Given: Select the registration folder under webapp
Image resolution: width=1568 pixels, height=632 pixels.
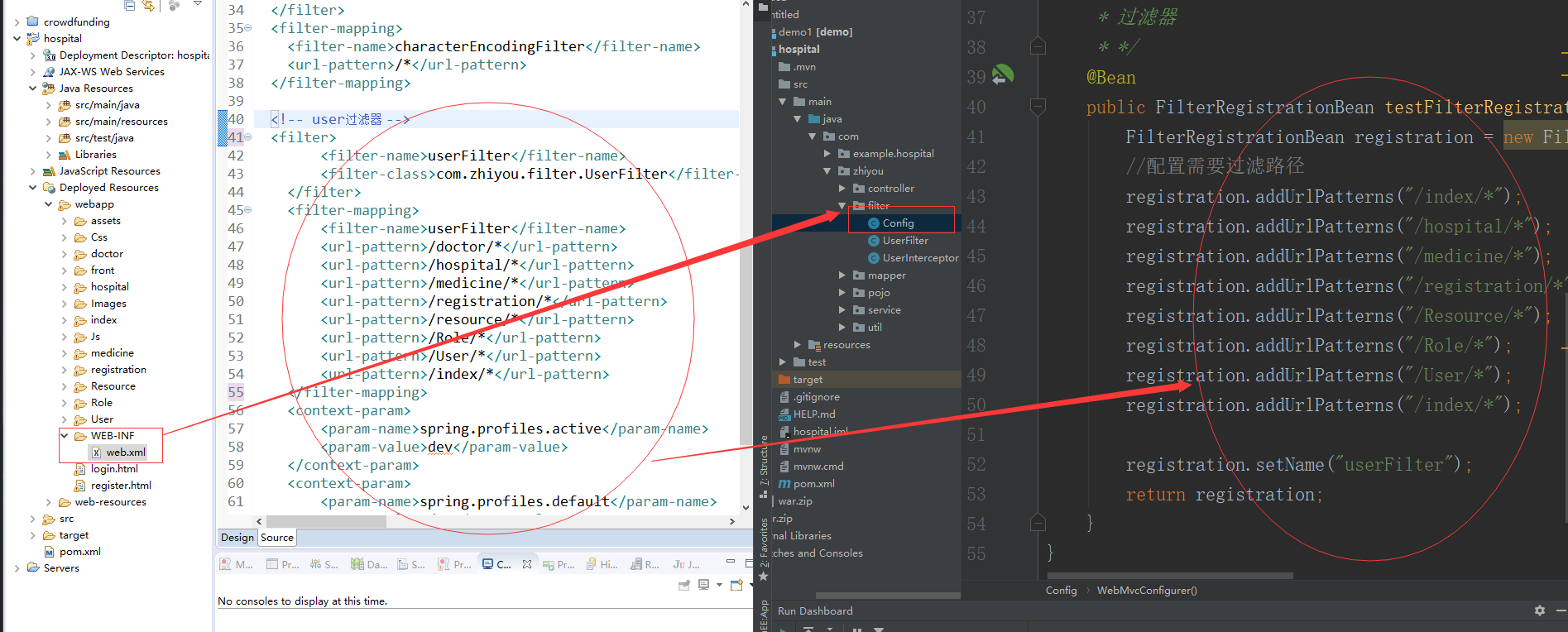Looking at the screenshot, I should (111, 369).
